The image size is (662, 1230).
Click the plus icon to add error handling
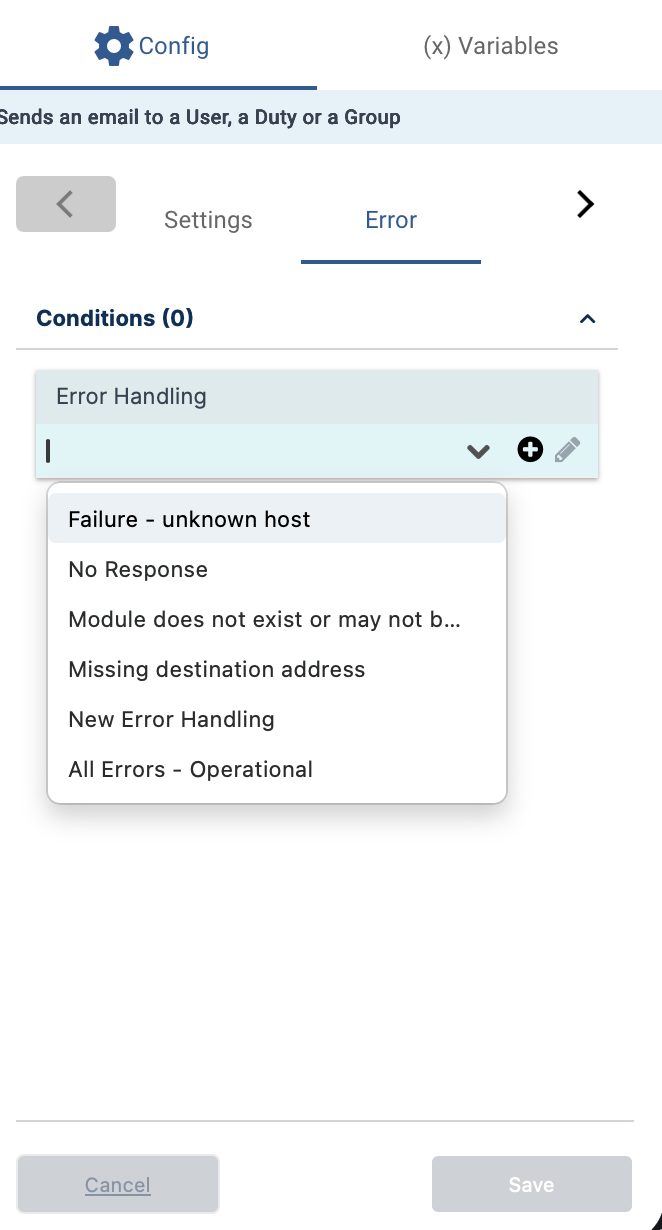point(529,450)
